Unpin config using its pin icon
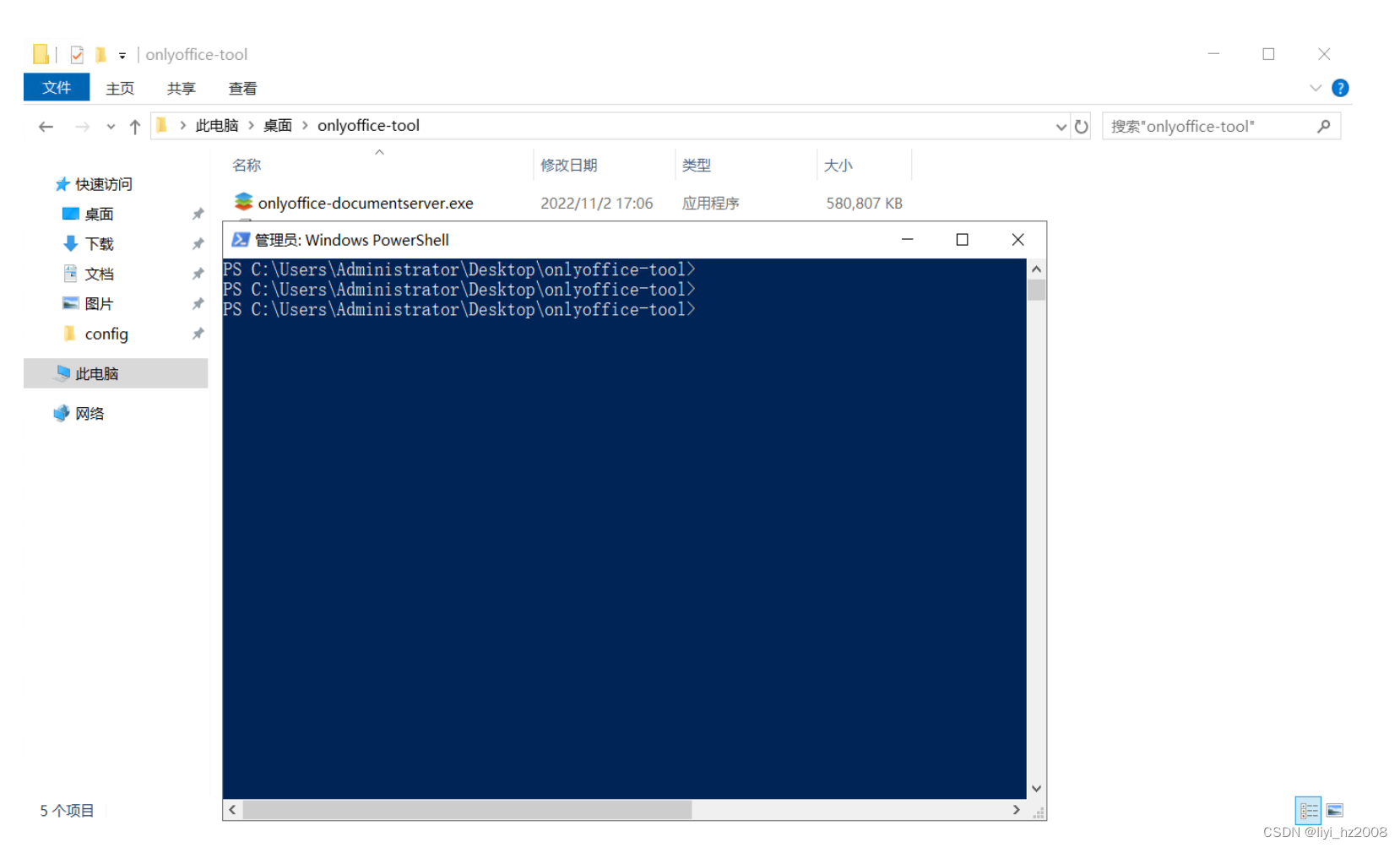The height and width of the screenshot is (848, 1400). click(x=198, y=334)
